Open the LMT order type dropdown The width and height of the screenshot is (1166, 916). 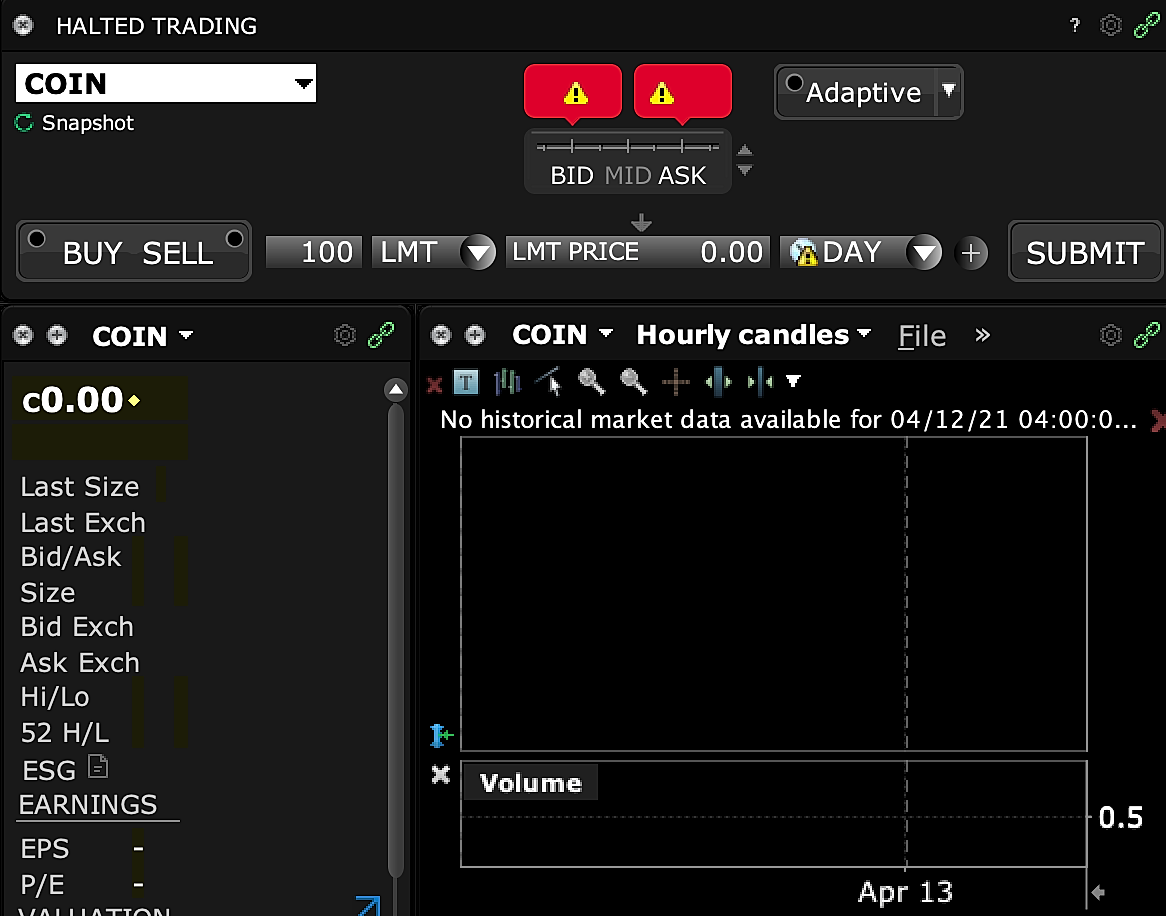tap(477, 253)
